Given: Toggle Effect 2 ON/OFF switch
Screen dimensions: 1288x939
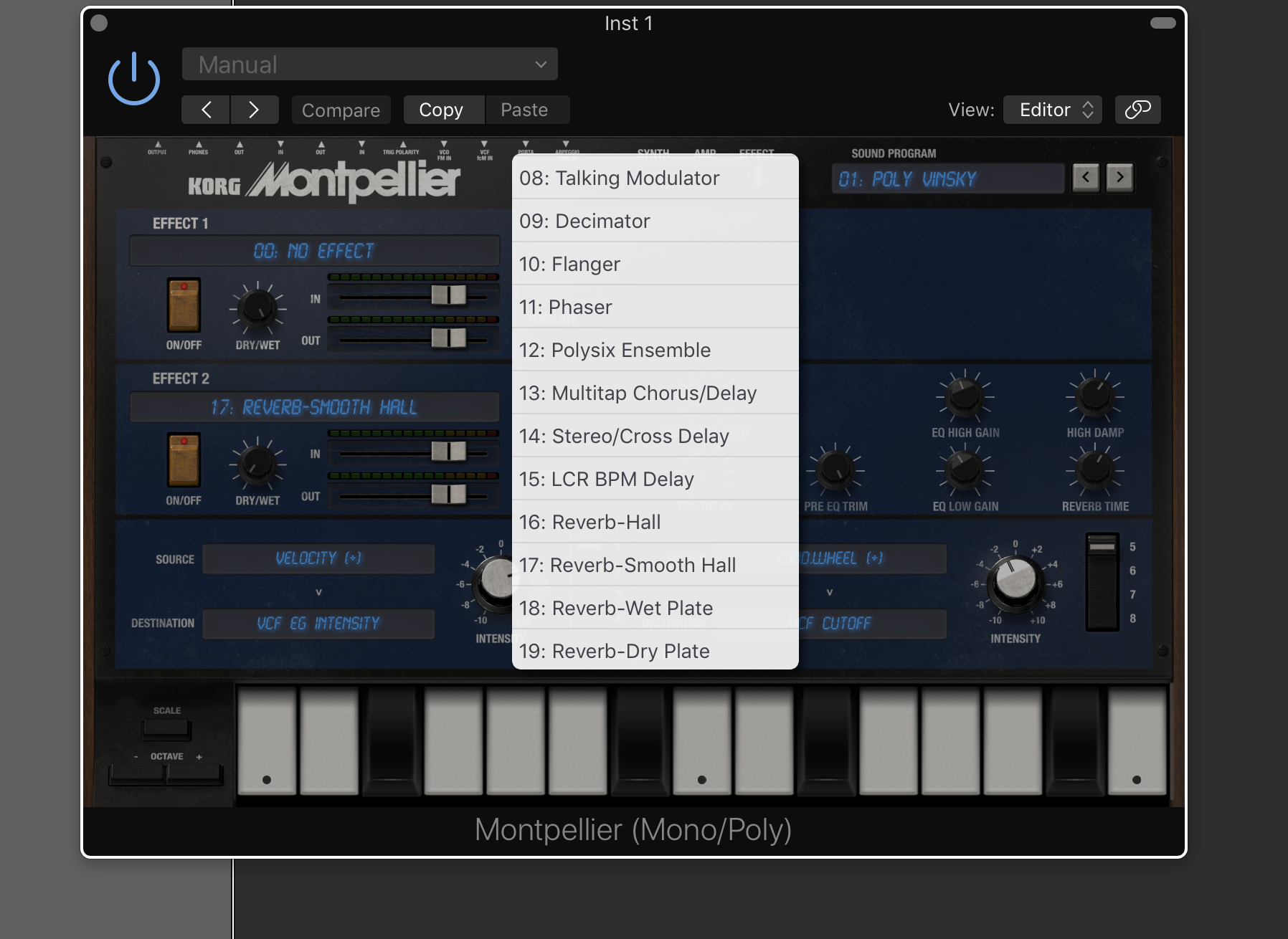Looking at the screenshot, I should coord(184,460).
